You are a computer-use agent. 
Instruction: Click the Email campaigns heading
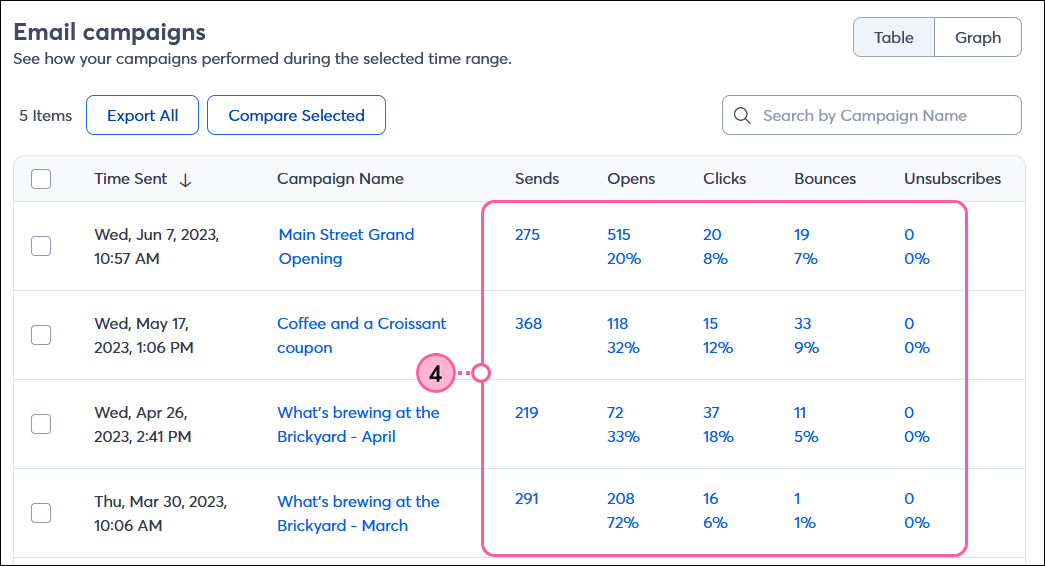pos(109,32)
